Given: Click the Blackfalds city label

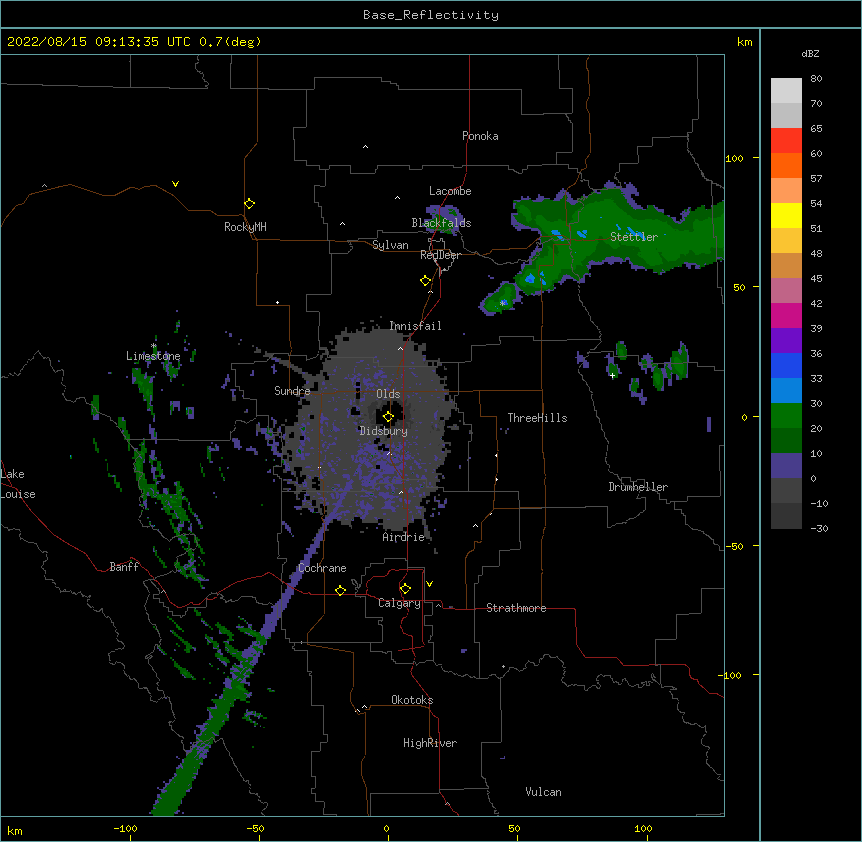Looking at the screenshot, I should point(441,223).
